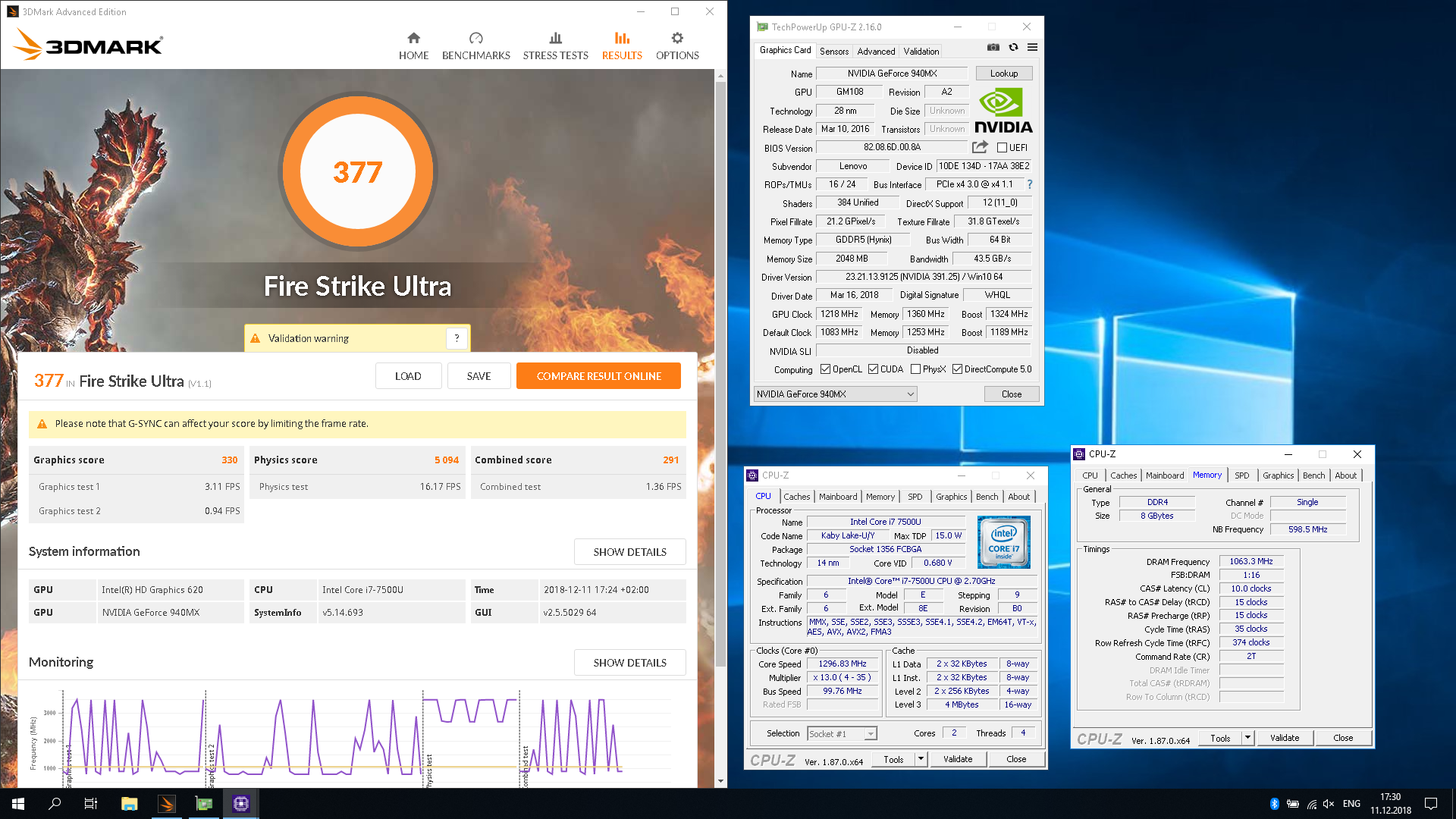Click the Bluetooth tray icon
The image size is (1456, 819).
point(1274,804)
